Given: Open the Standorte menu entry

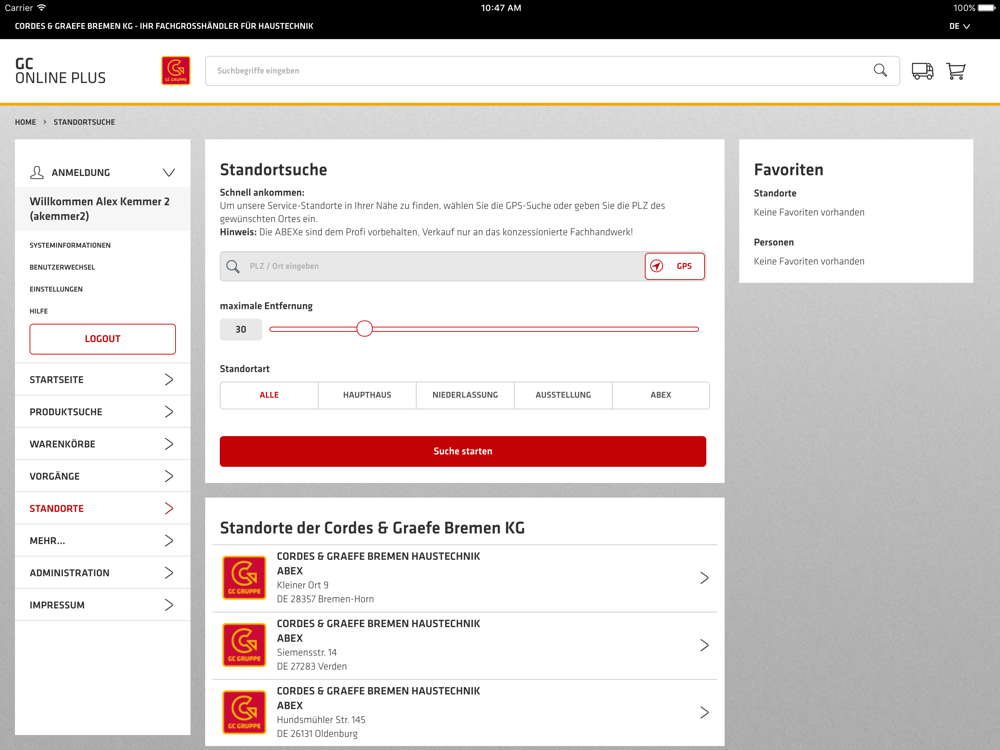Looking at the screenshot, I should (103, 508).
